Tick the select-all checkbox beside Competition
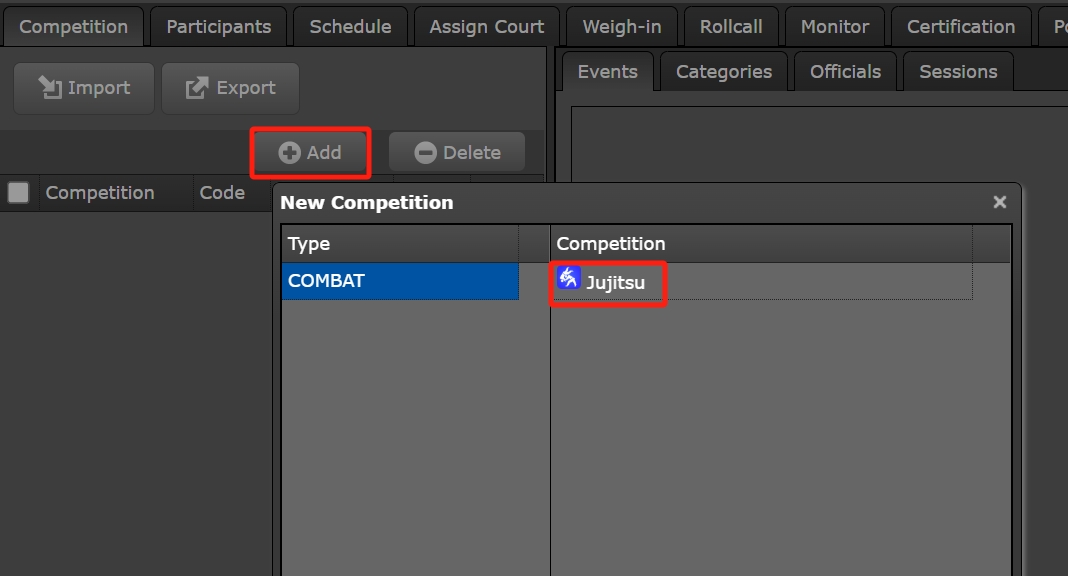The height and width of the screenshot is (576, 1068). coord(18,193)
